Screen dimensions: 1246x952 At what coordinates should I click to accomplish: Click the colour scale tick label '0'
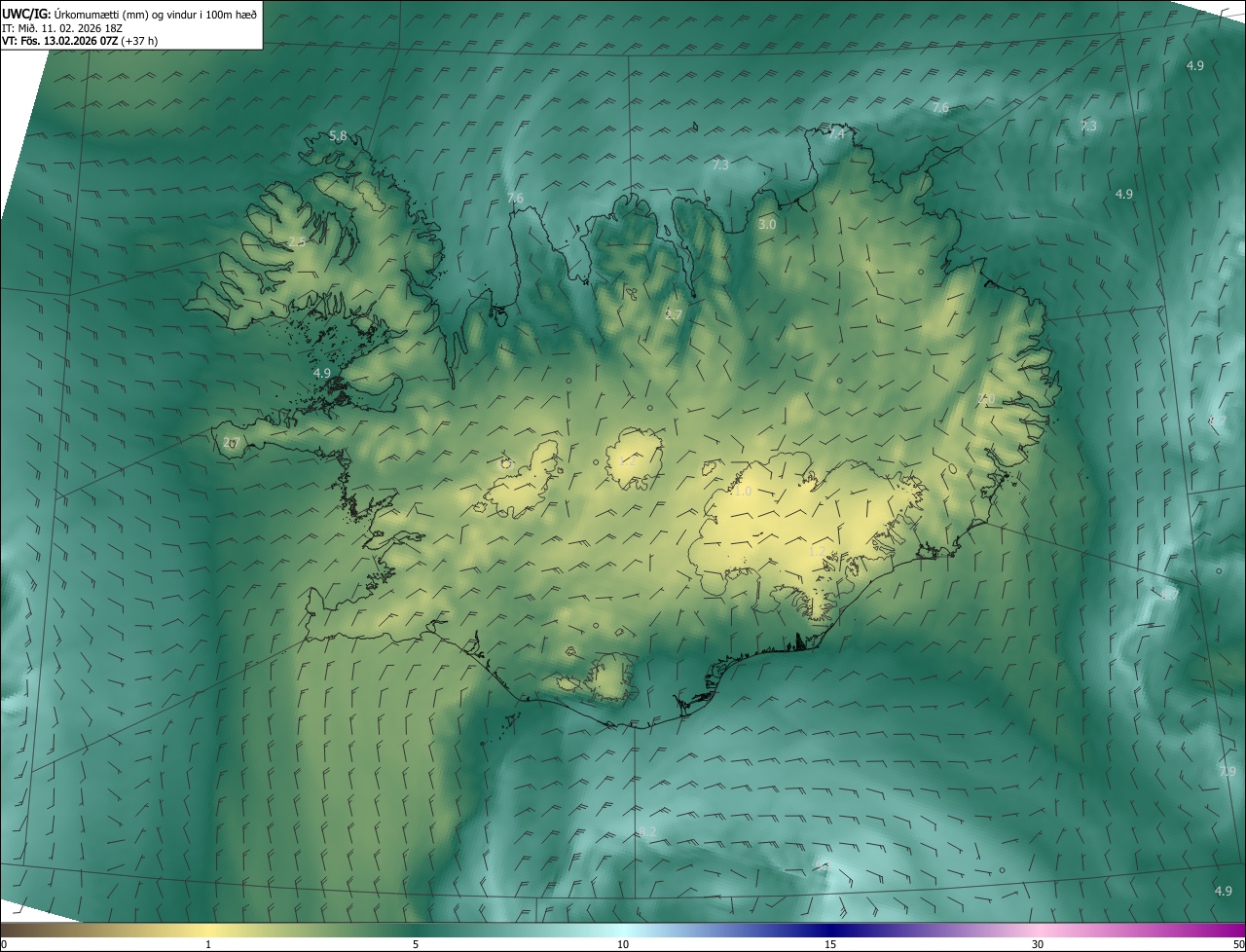(x=4, y=944)
